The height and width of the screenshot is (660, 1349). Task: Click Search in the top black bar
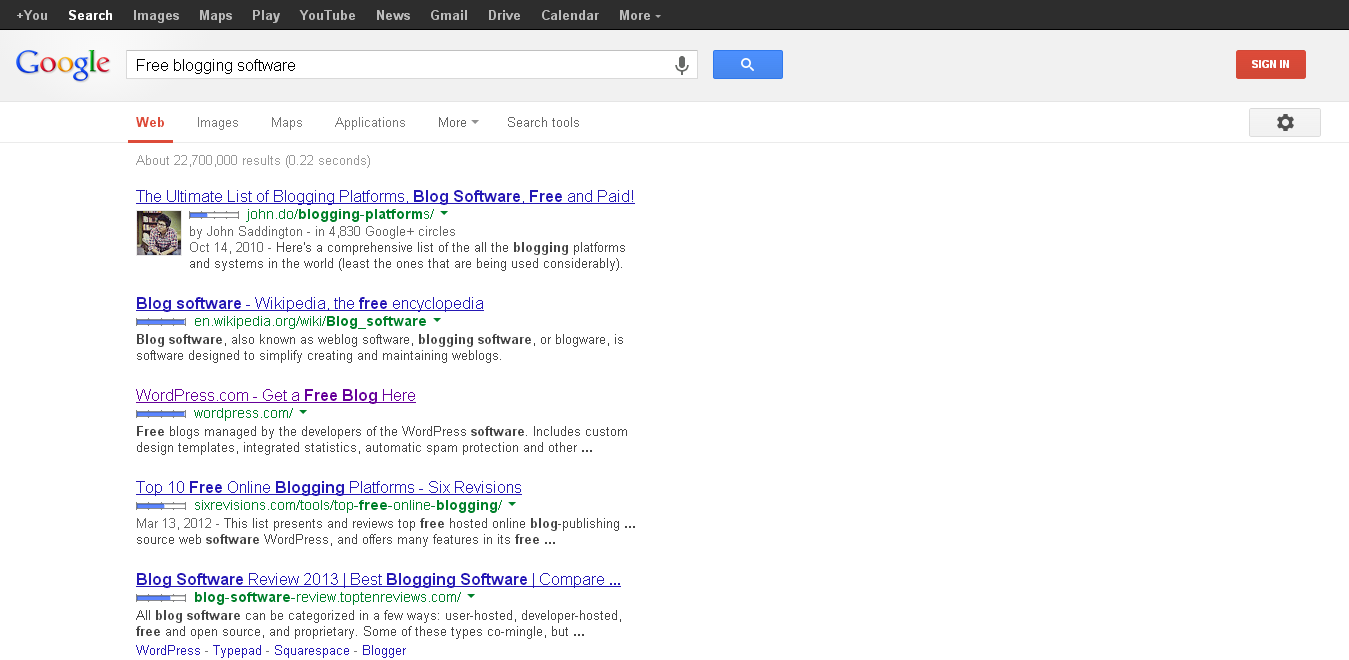pos(90,15)
